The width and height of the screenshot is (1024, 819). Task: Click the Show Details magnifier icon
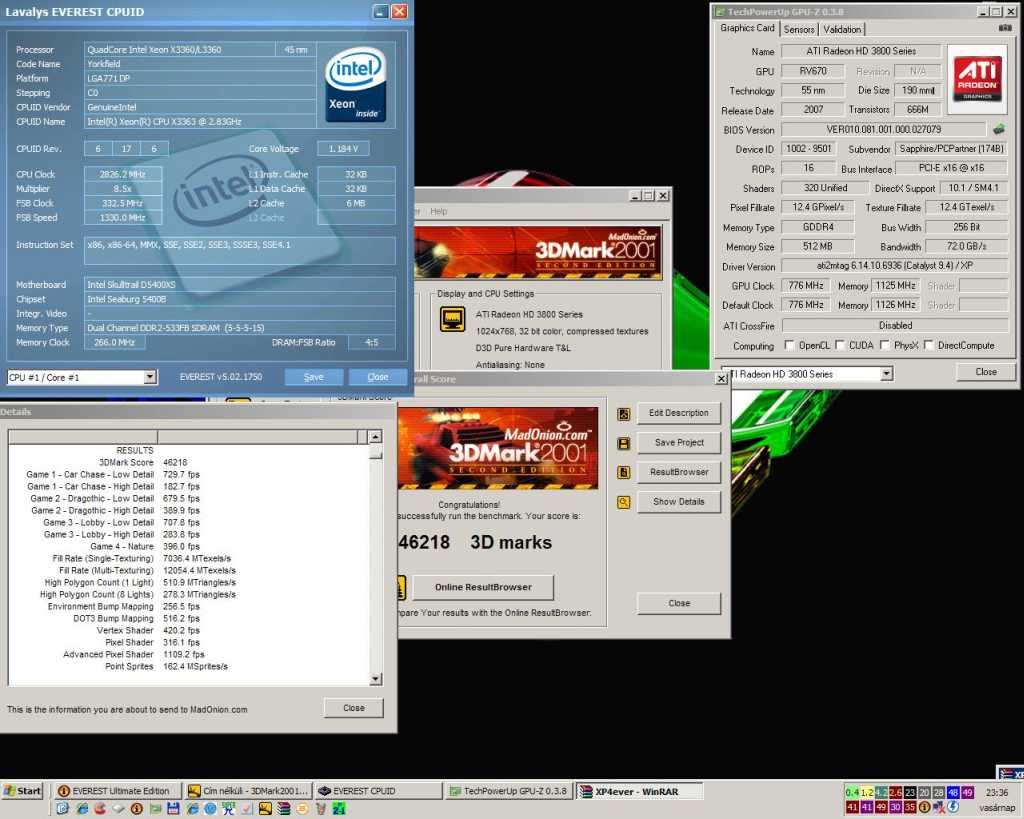(624, 502)
